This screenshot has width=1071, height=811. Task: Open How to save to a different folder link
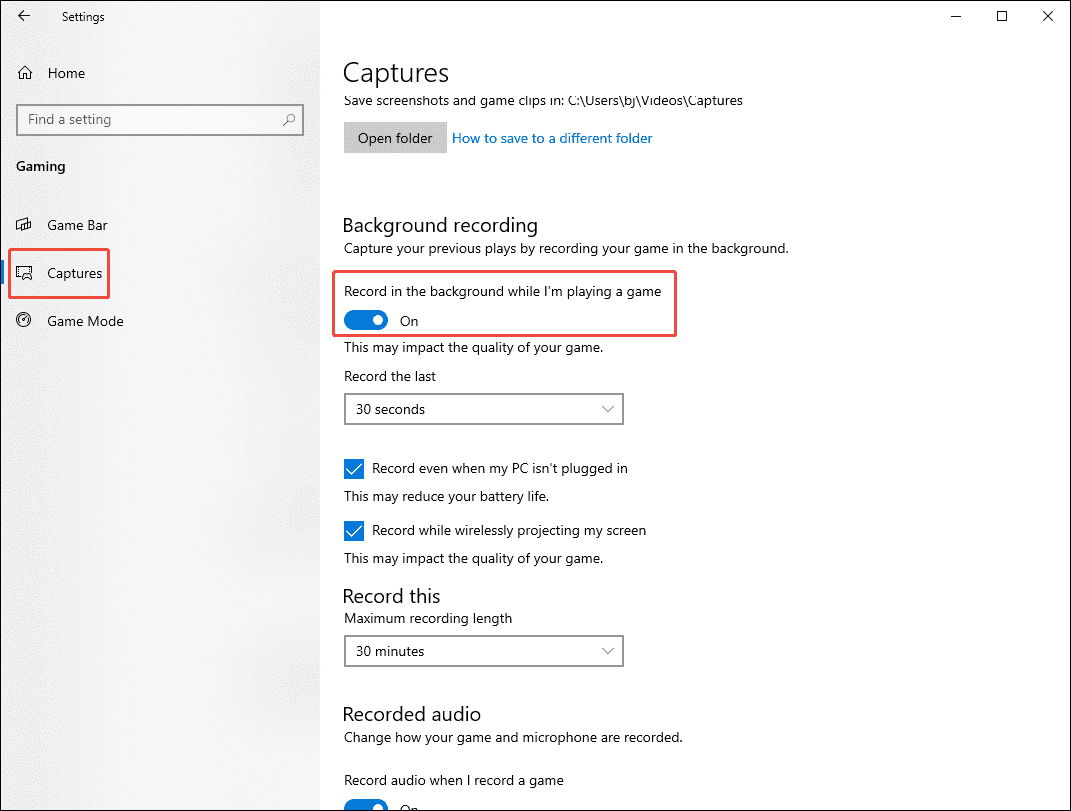(x=552, y=138)
